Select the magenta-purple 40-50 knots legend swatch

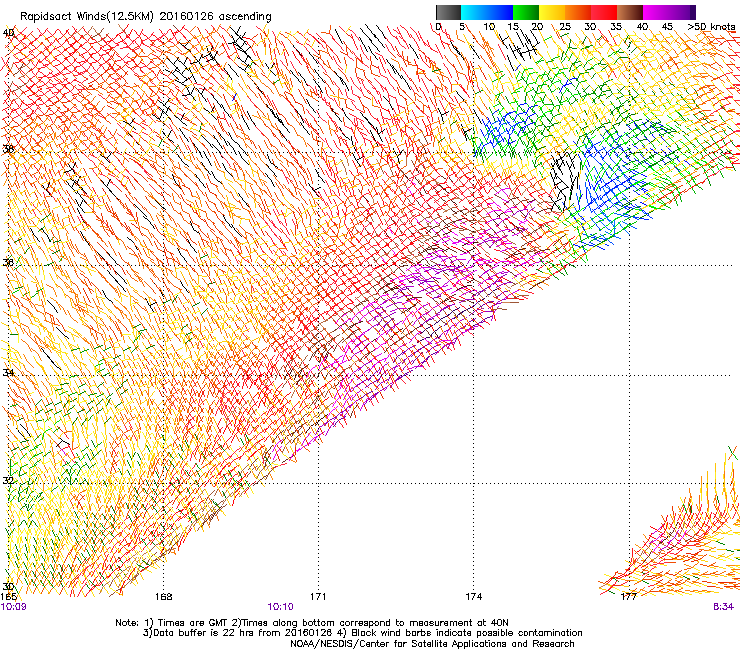[x=669, y=12]
